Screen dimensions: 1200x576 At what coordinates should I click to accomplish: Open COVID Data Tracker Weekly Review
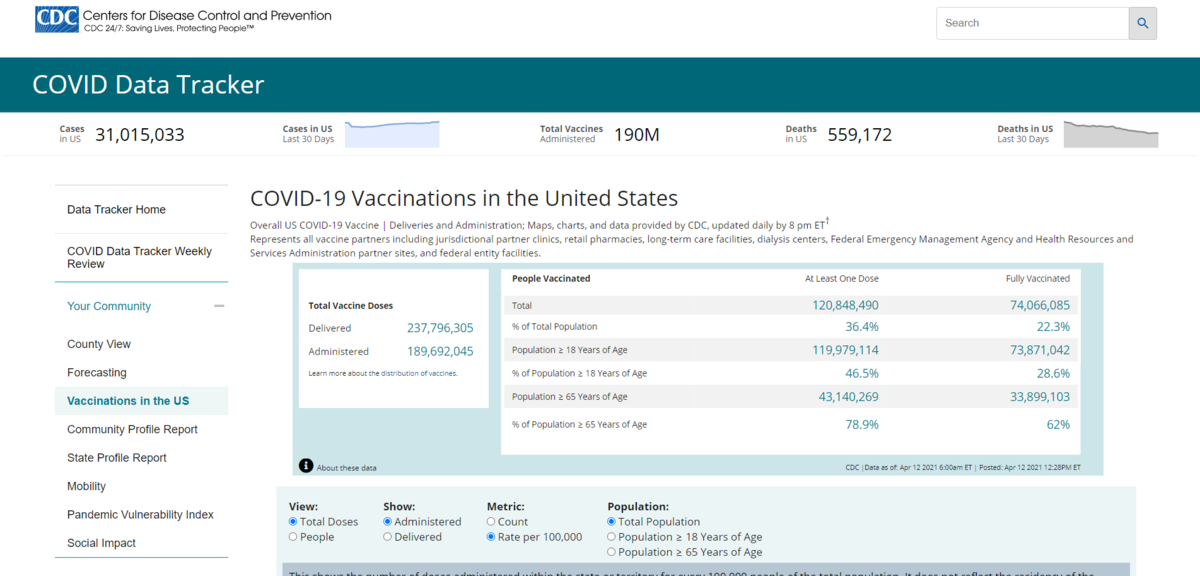coord(139,257)
